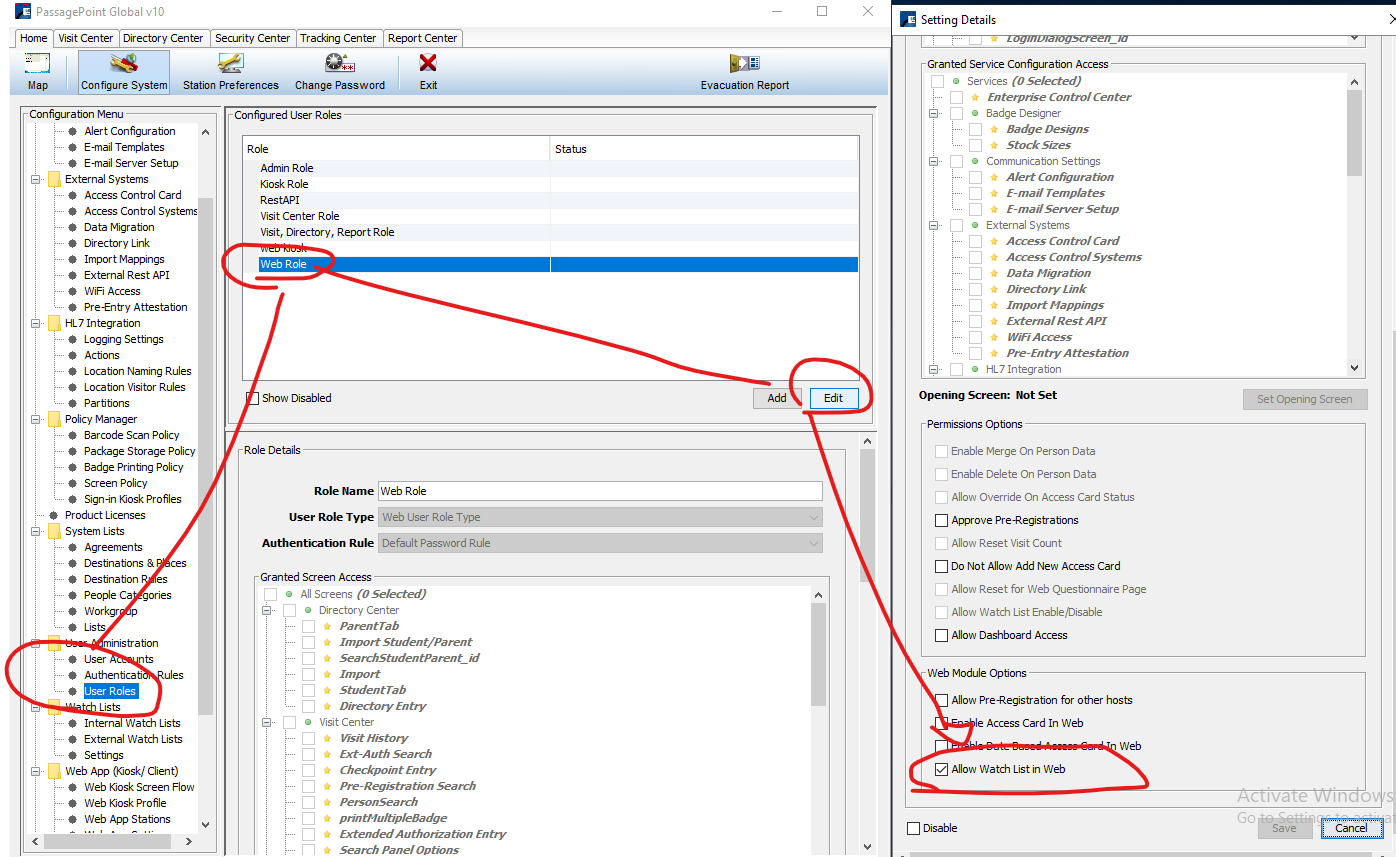This screenshot has height=857, width=1396.
Task: Collapse the Visit Center tree node
Action: [267, 722]
